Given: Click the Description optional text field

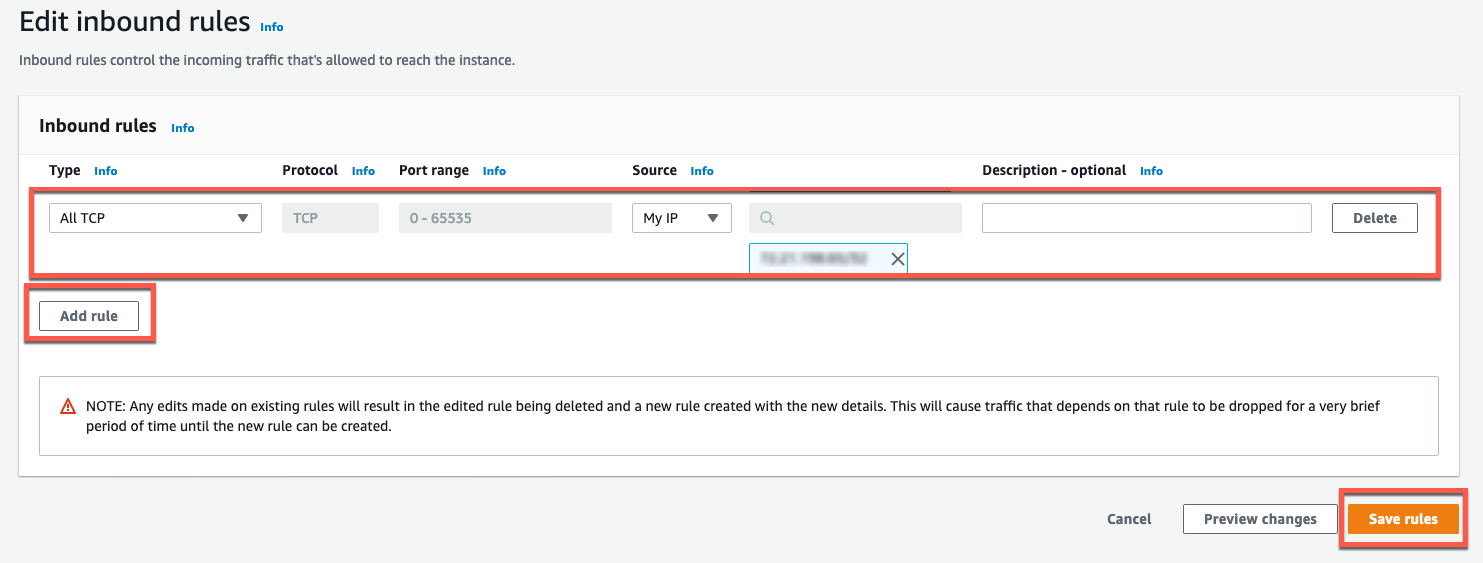Looking at the screenshot, I should click(1146, 218).
